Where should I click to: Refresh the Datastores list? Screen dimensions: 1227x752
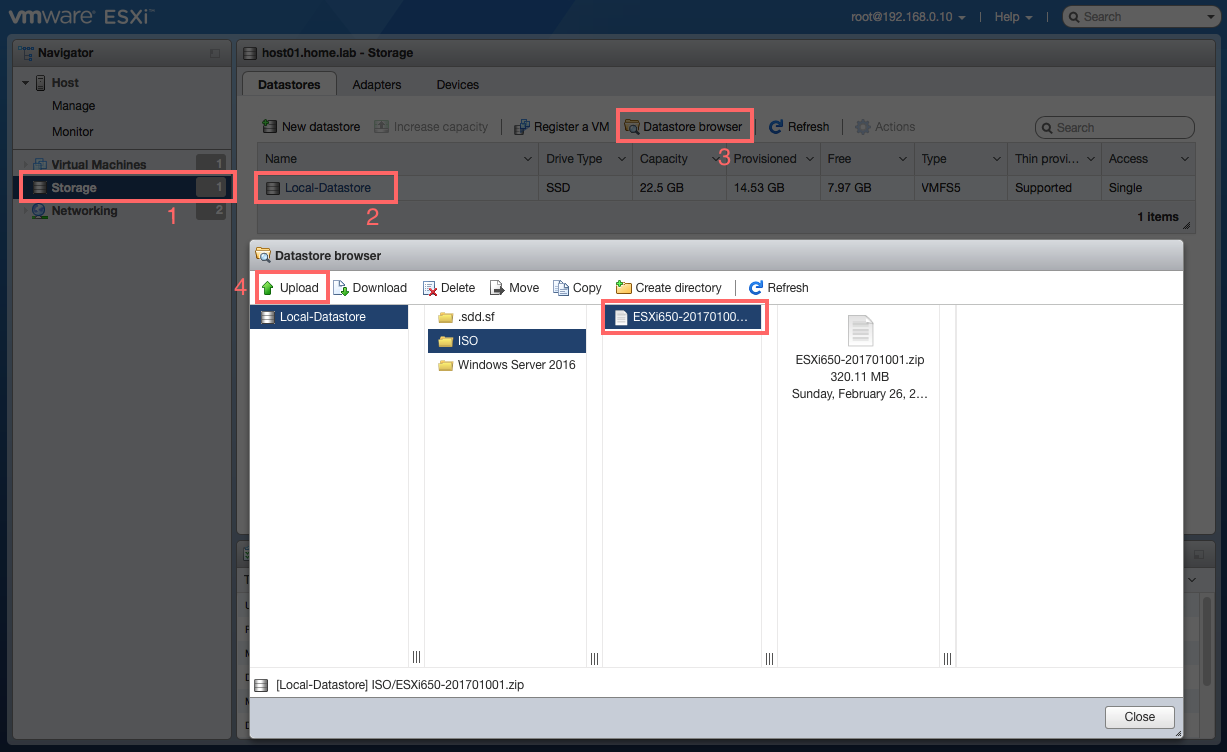point(799,126)
